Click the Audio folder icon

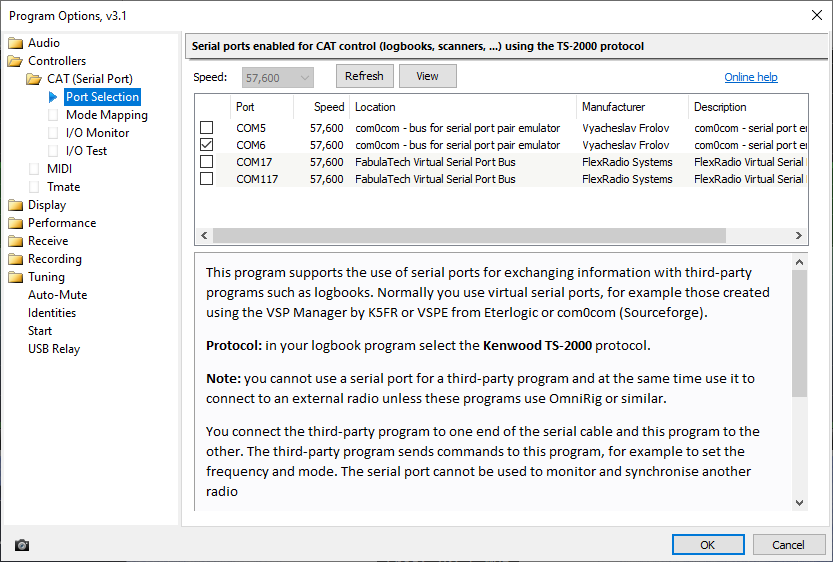click(x=15, y=43)
